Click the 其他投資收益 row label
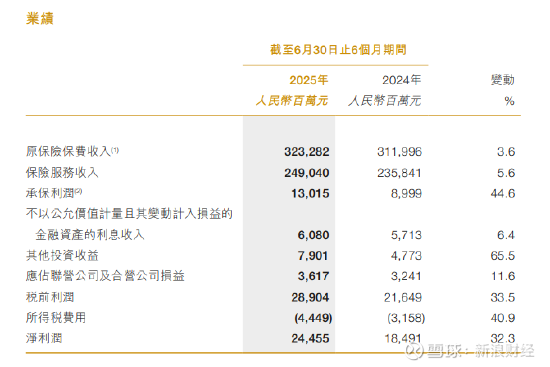The height and width of the screenshot is (367, 550). tap(62, 255)
